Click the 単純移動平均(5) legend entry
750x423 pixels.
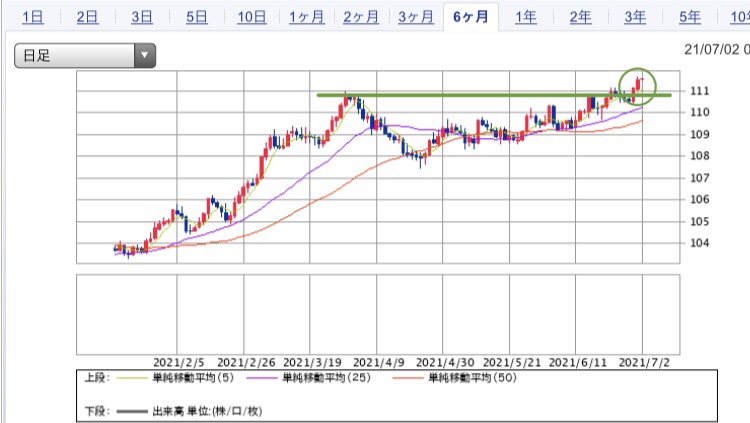[193, 378]
